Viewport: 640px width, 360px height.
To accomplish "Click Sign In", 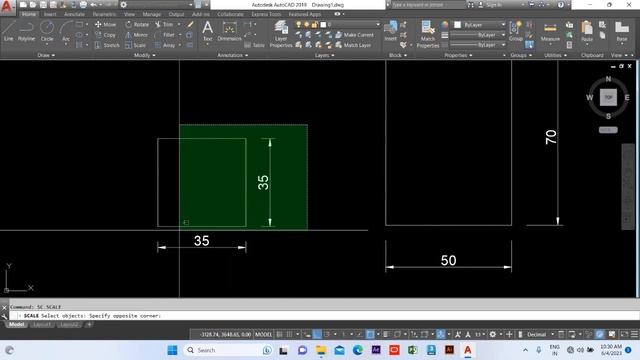I will pos(490,5).
